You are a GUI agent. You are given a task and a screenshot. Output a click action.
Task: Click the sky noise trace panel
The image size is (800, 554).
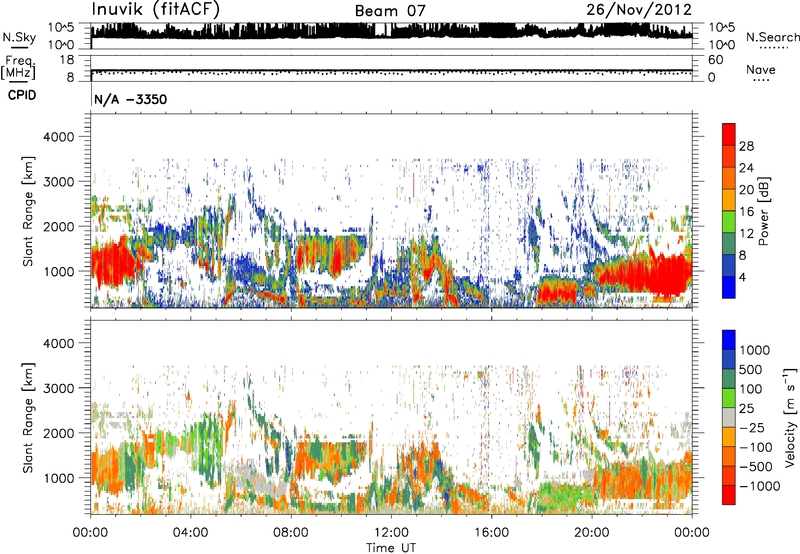391,36
